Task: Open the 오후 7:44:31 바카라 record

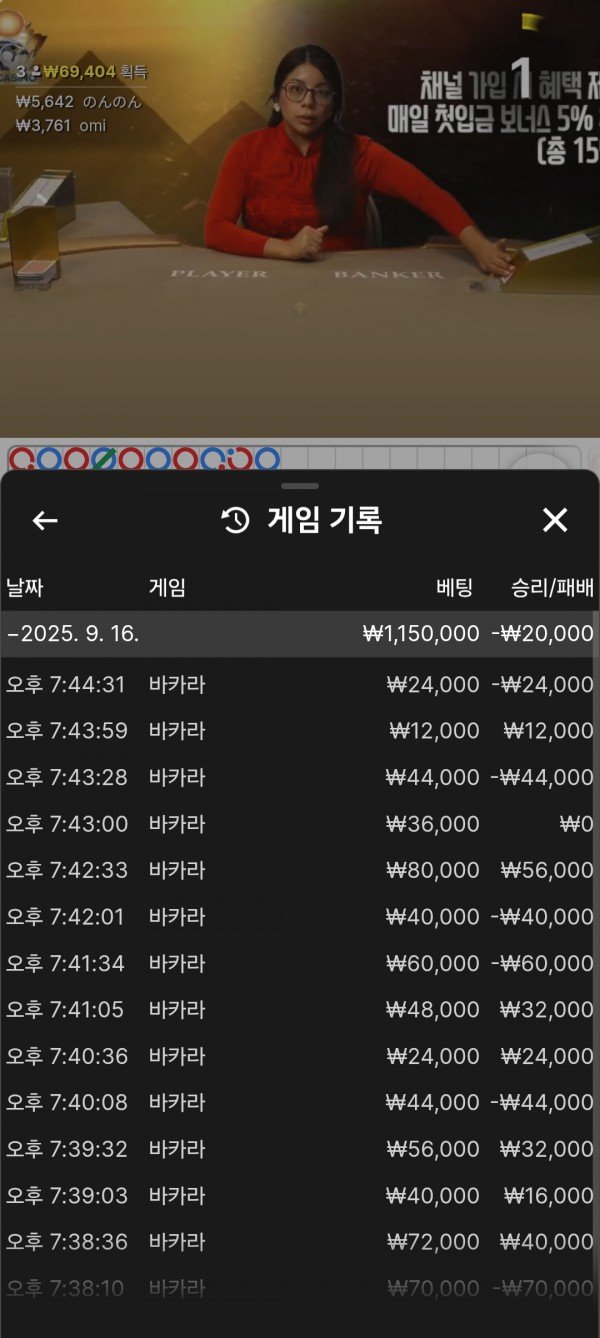Action: pos(300,684)
